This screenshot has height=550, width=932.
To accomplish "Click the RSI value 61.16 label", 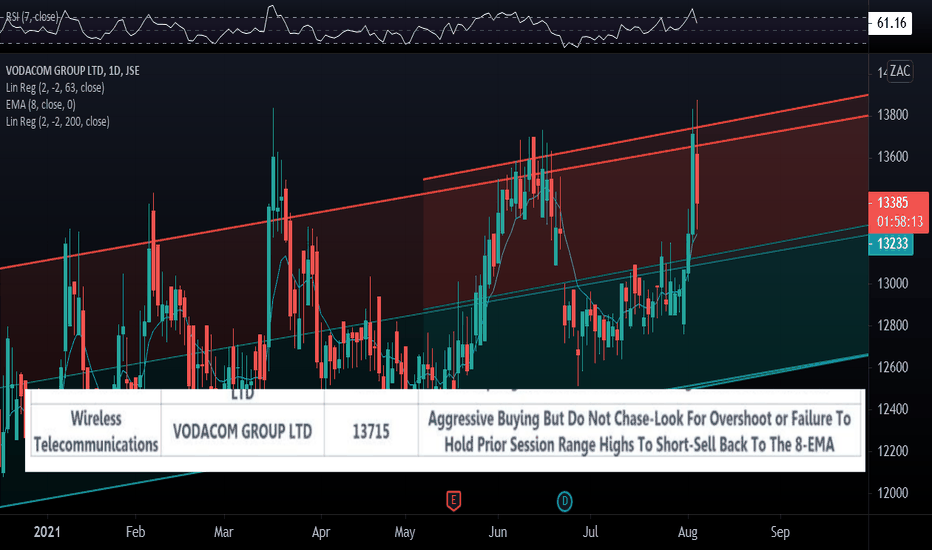I will coord(890,23).
